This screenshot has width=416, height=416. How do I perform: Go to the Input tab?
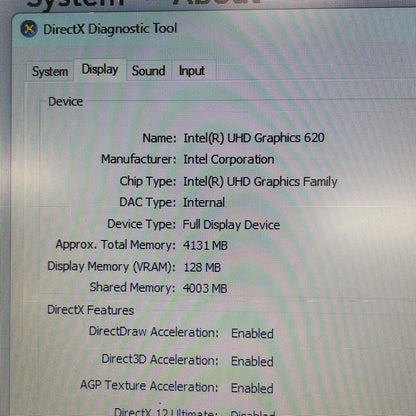coord(192,71)
